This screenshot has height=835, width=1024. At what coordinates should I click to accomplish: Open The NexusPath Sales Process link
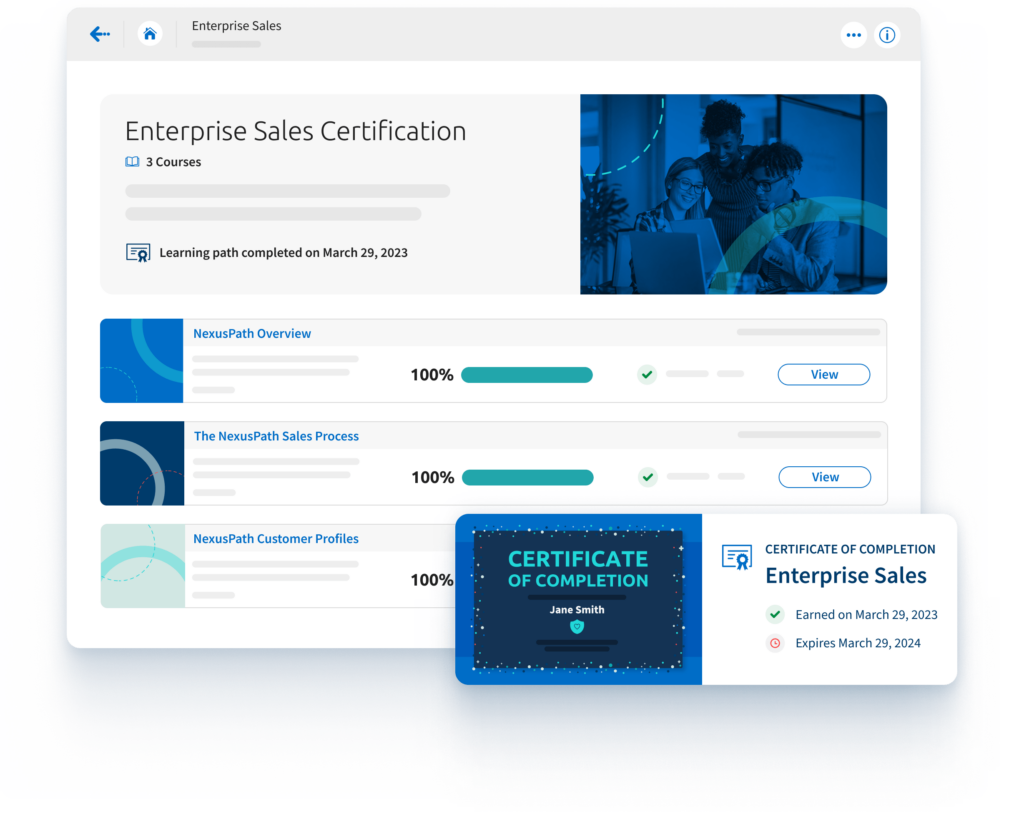[x=276, y=436]
